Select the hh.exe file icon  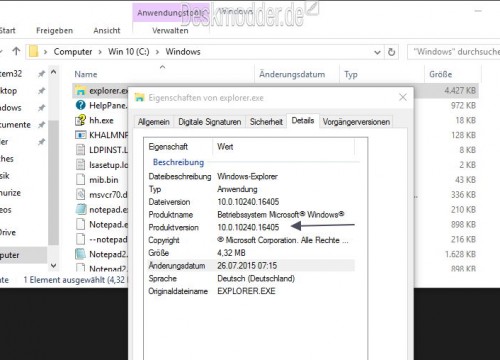coord(80,120)
